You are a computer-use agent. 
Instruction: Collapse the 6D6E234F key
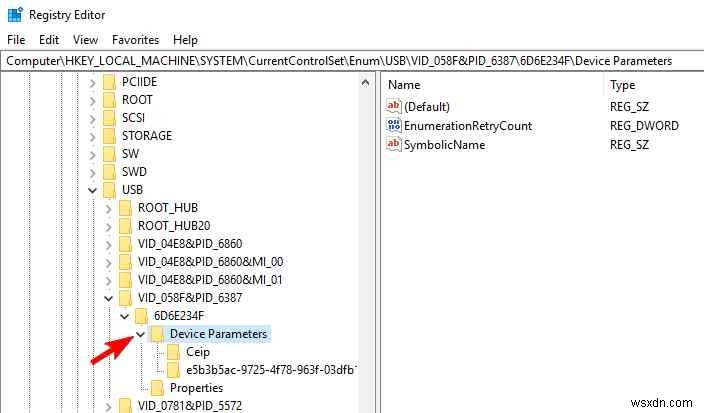coord(124,316)
